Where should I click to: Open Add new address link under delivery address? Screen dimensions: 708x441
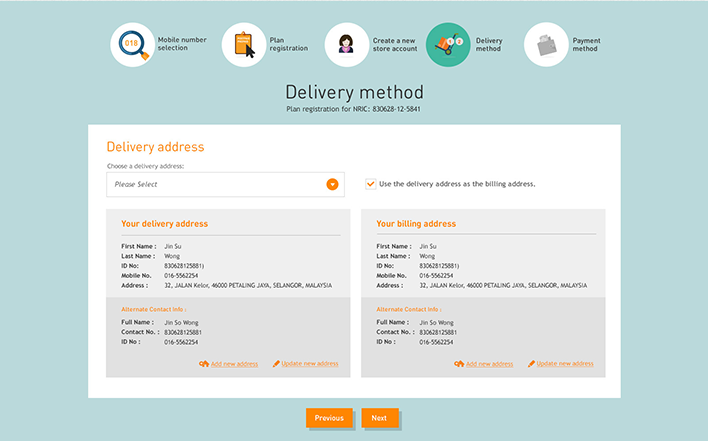(235, 364)
